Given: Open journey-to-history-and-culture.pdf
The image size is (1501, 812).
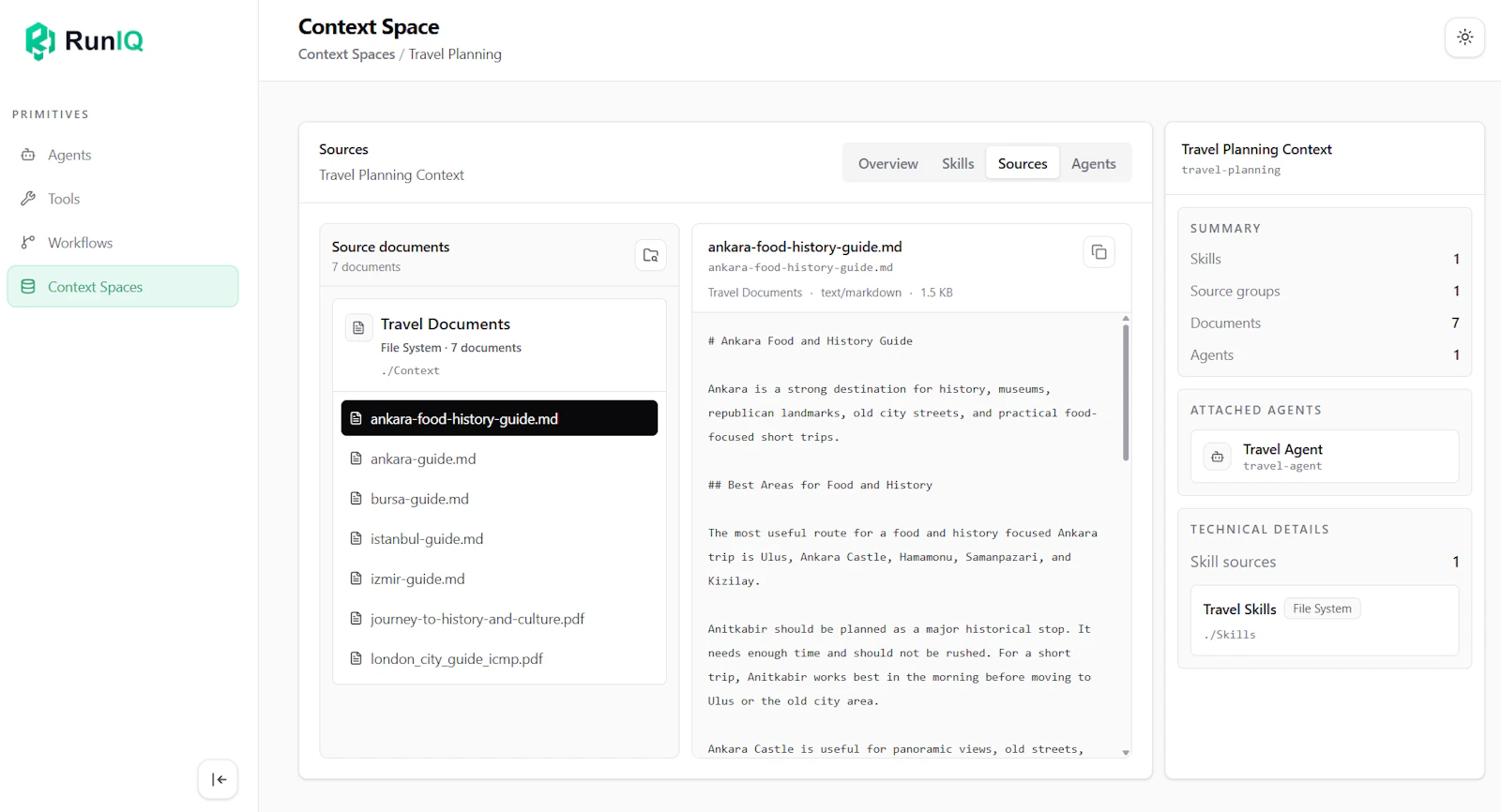Looking at the screenshot, I should [x=499, y=619].
